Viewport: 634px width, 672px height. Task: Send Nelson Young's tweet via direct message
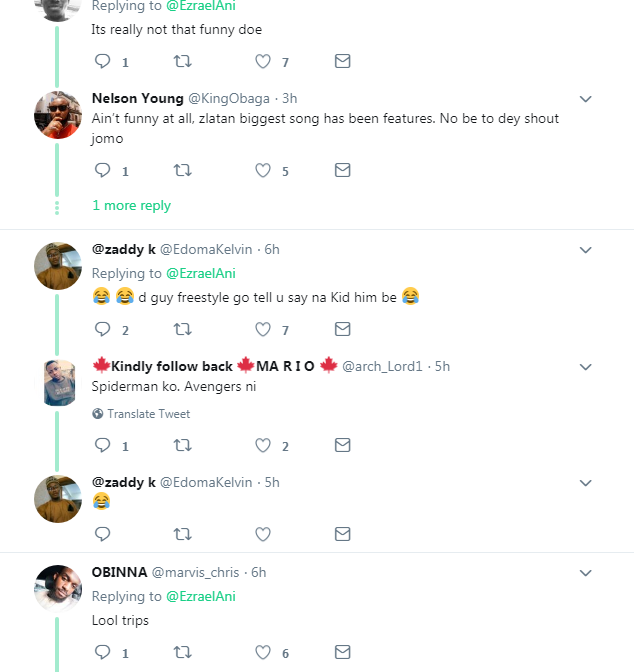342,171
